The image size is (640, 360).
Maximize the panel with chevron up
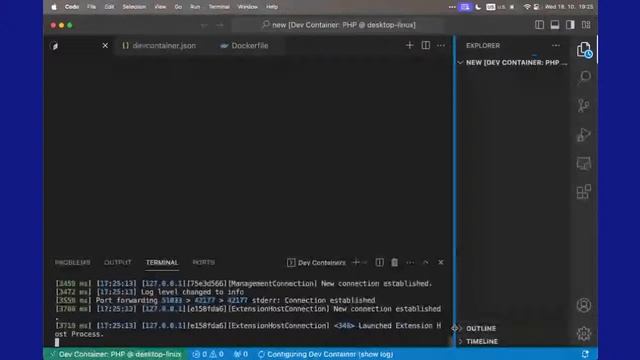tap(425, 262)
